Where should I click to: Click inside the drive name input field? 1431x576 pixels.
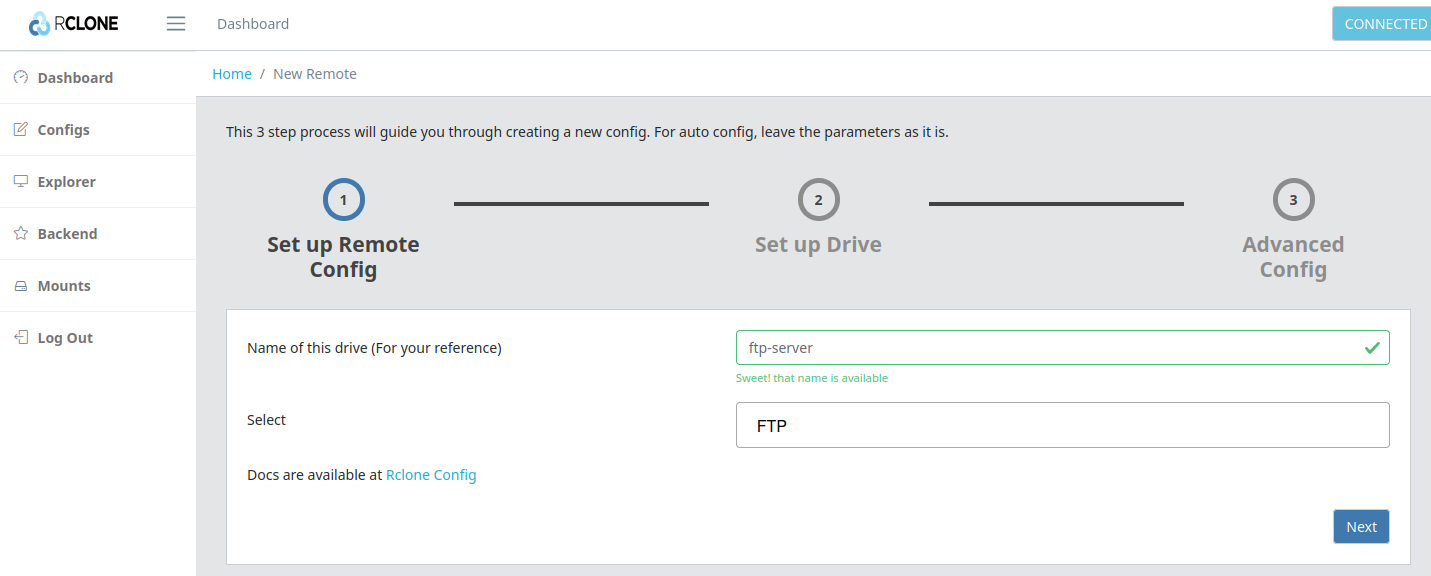1000,347
